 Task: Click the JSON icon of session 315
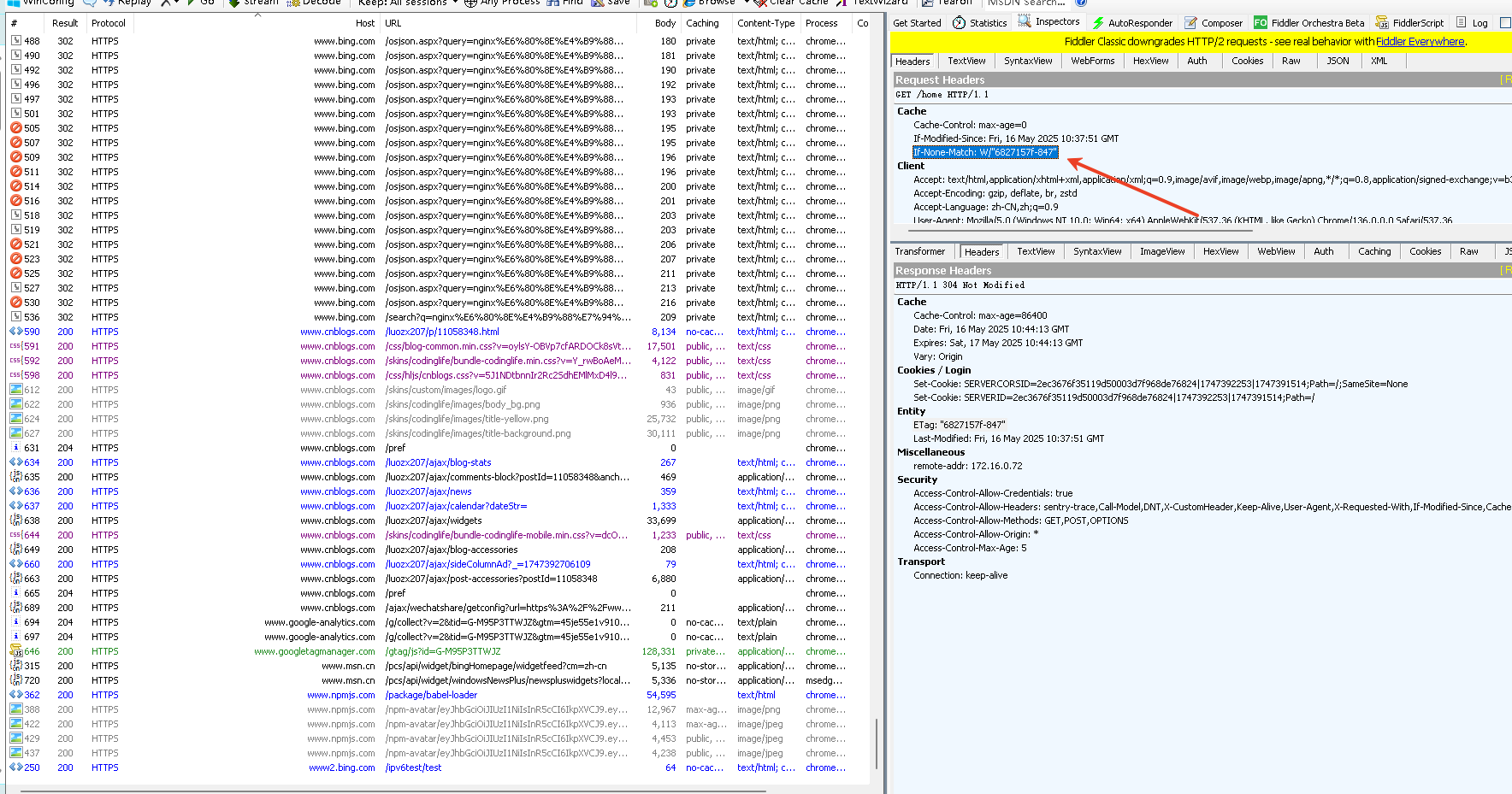pos(15,666)
